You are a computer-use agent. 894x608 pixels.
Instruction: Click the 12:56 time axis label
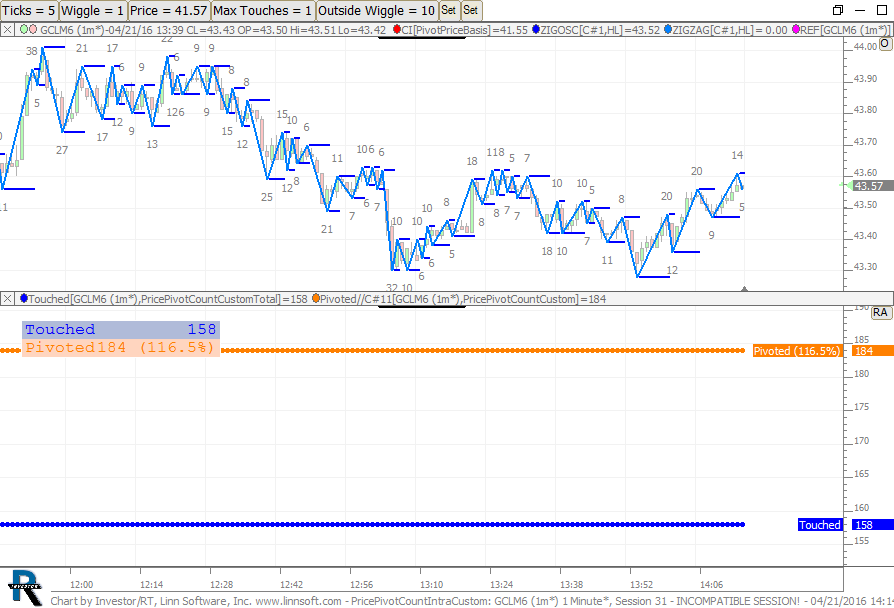click(361, 585)
